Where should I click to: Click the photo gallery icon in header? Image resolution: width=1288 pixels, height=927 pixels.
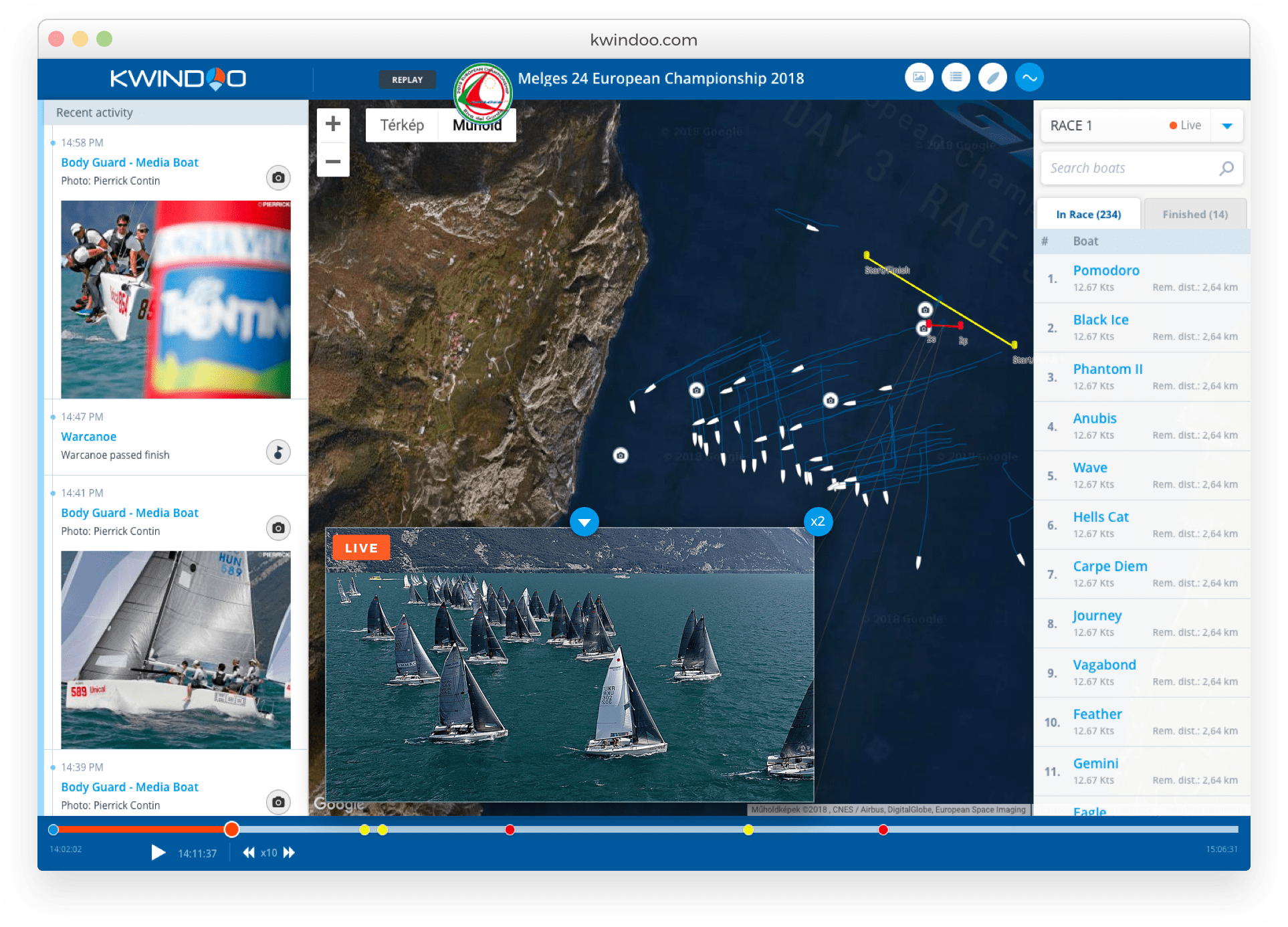tap(919, 78)
